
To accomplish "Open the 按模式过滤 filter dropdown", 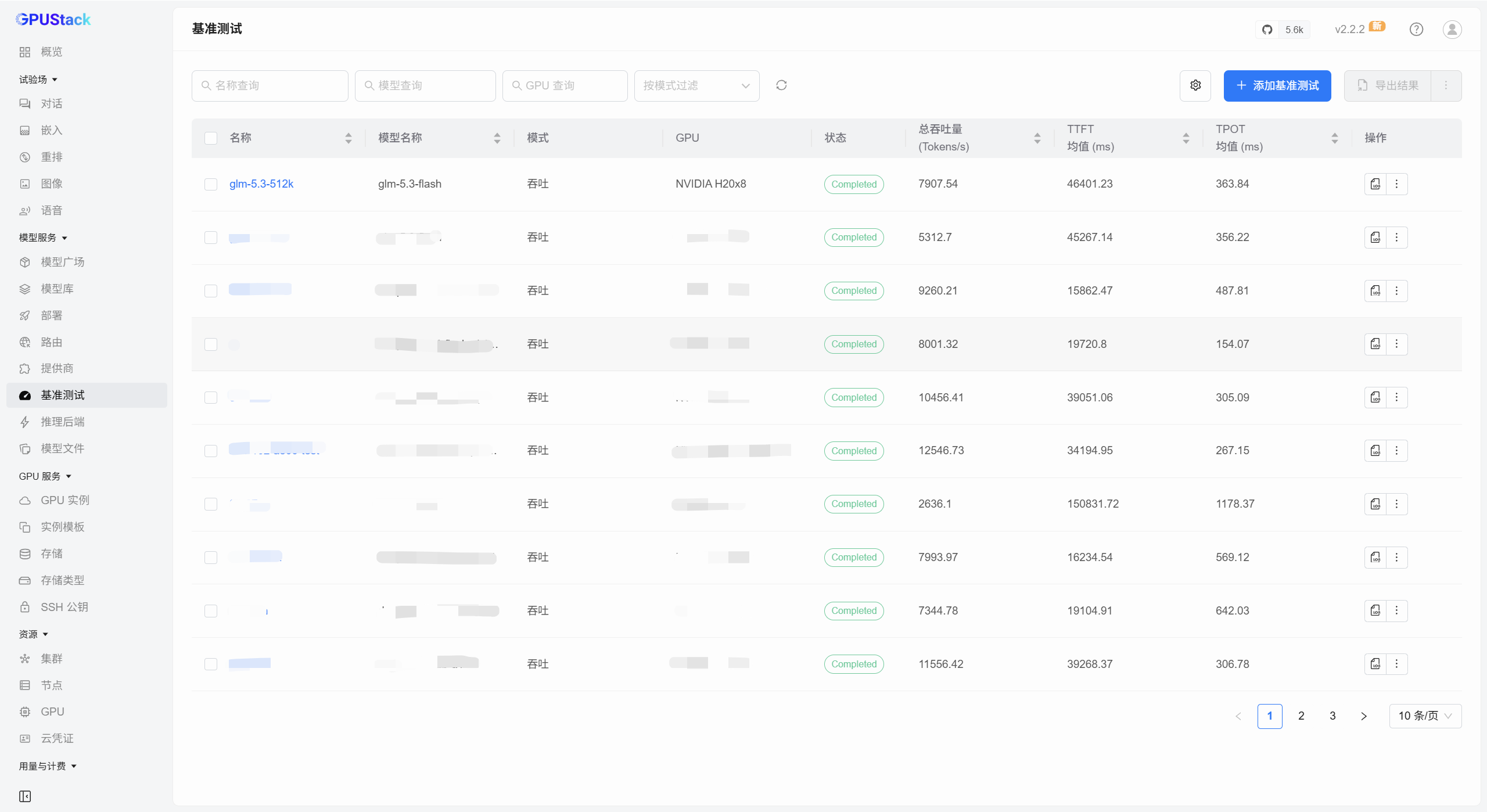I will click(x=697, y=86).
